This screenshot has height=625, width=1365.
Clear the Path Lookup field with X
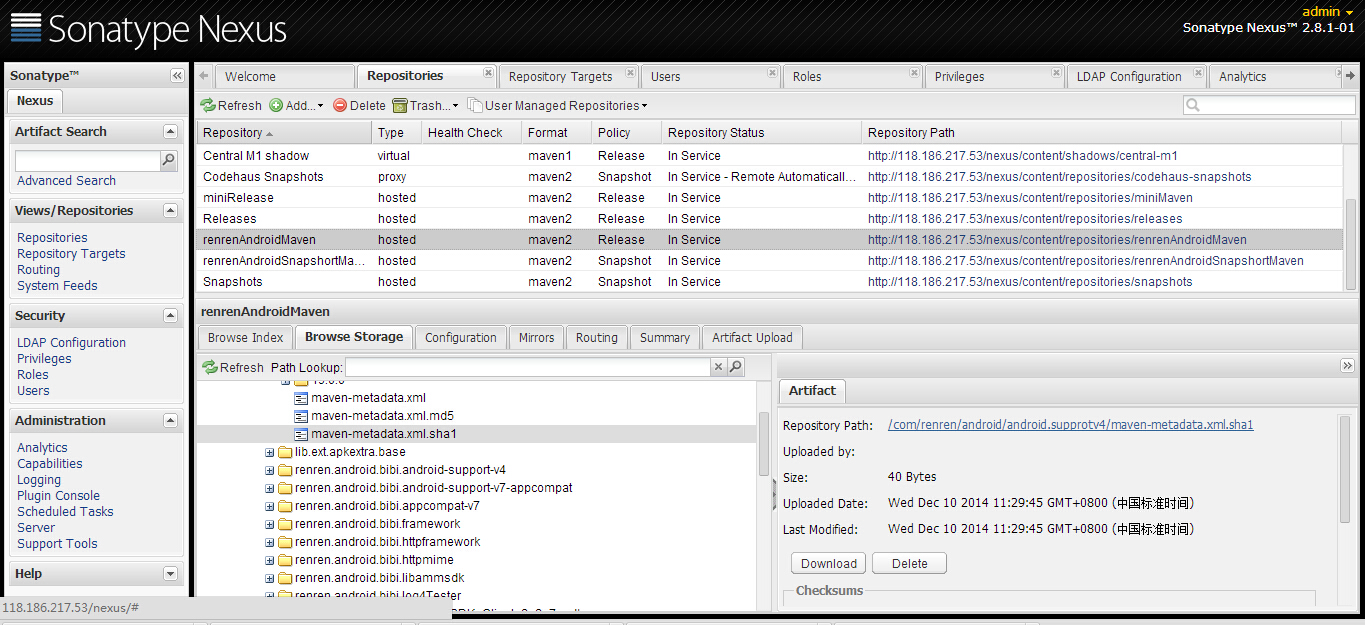(718, 367)
